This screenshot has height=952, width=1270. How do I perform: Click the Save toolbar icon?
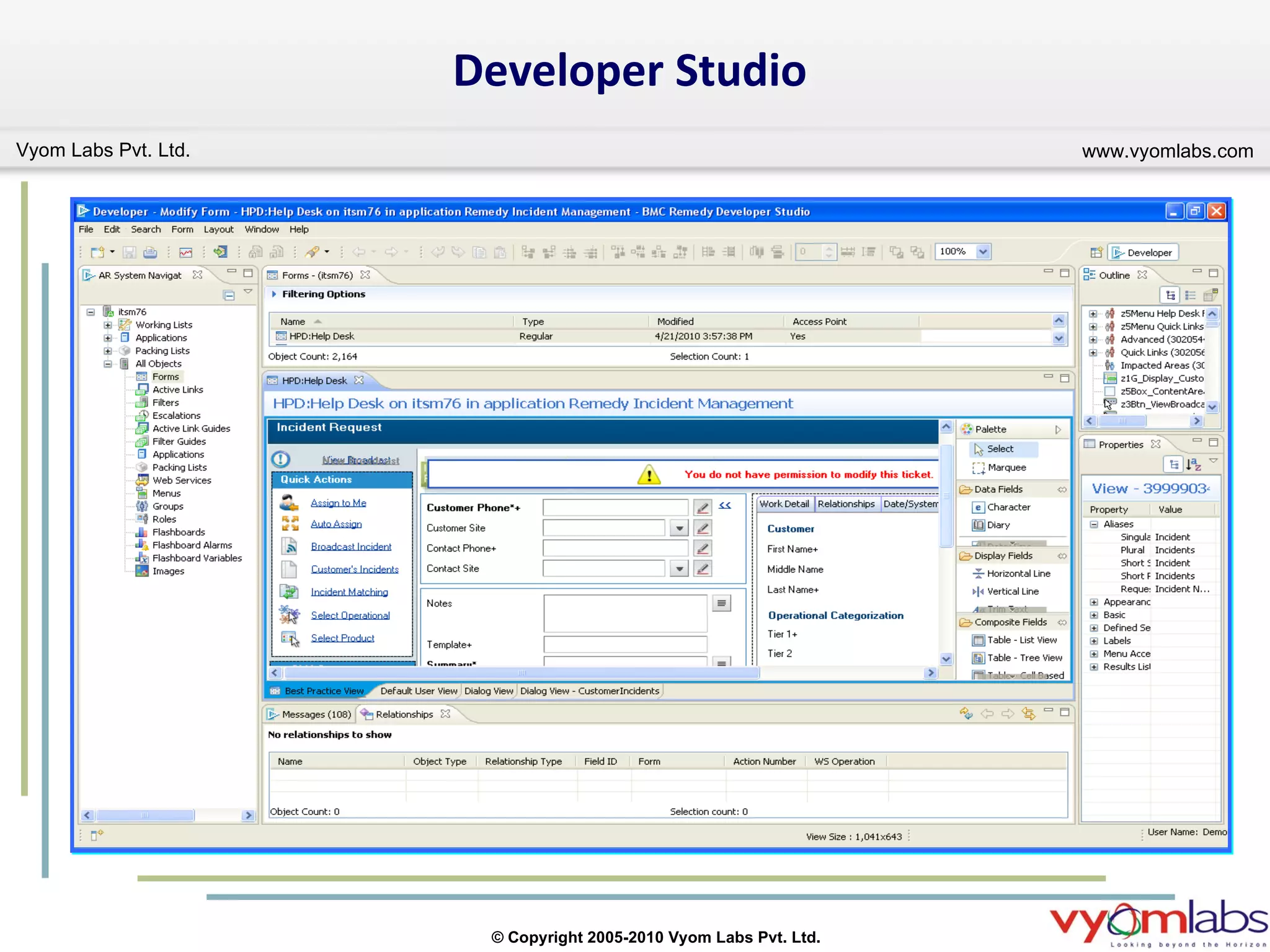129,252
